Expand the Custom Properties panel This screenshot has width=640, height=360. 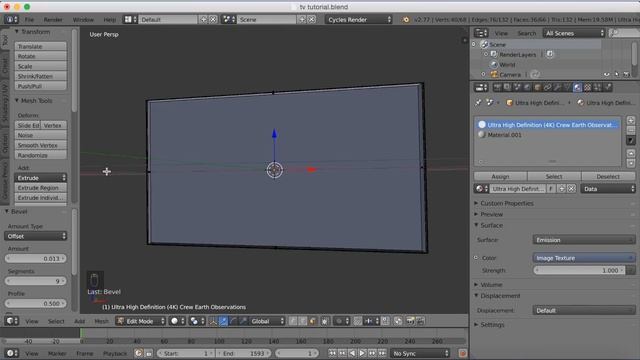(506, 203)
